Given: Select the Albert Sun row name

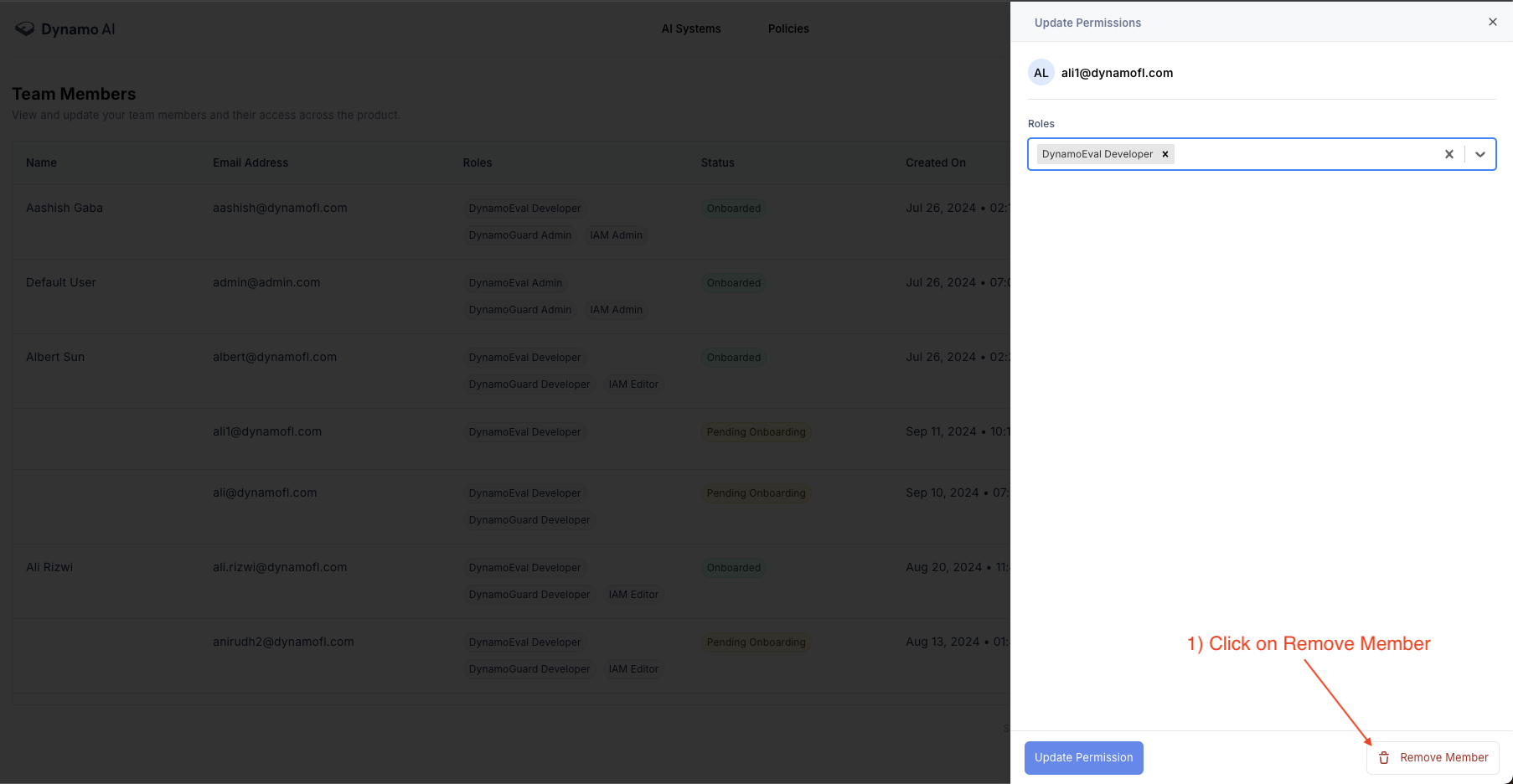Looking at the screenshot, I should (55, 357).
